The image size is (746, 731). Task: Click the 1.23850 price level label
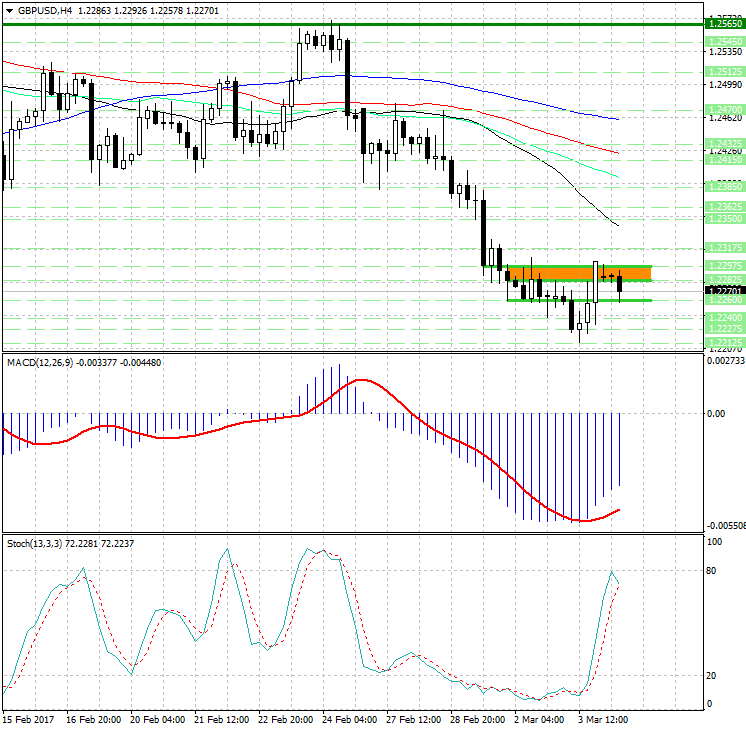[x=725, y=187]
